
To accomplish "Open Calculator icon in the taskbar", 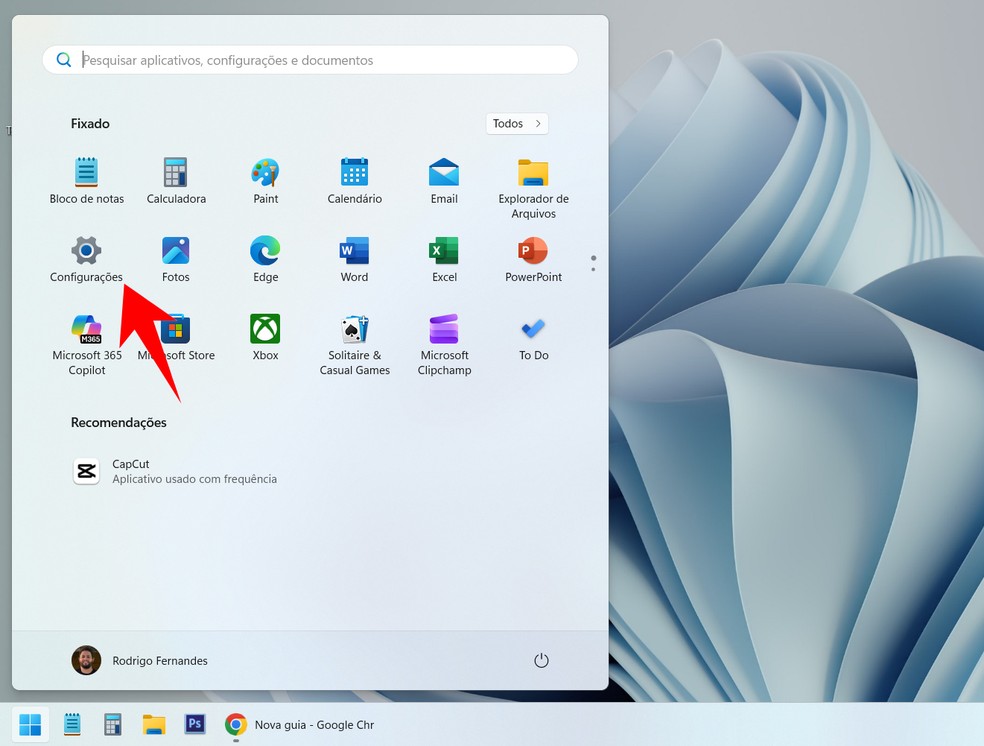I will tap(112, 725).
